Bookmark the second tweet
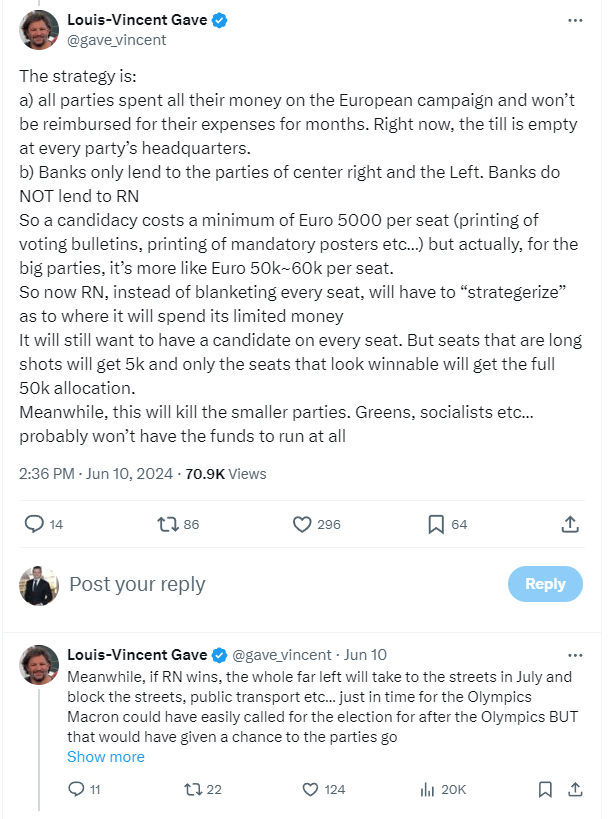The width and height of the screenshot is (613, 819). click(545, 790)
